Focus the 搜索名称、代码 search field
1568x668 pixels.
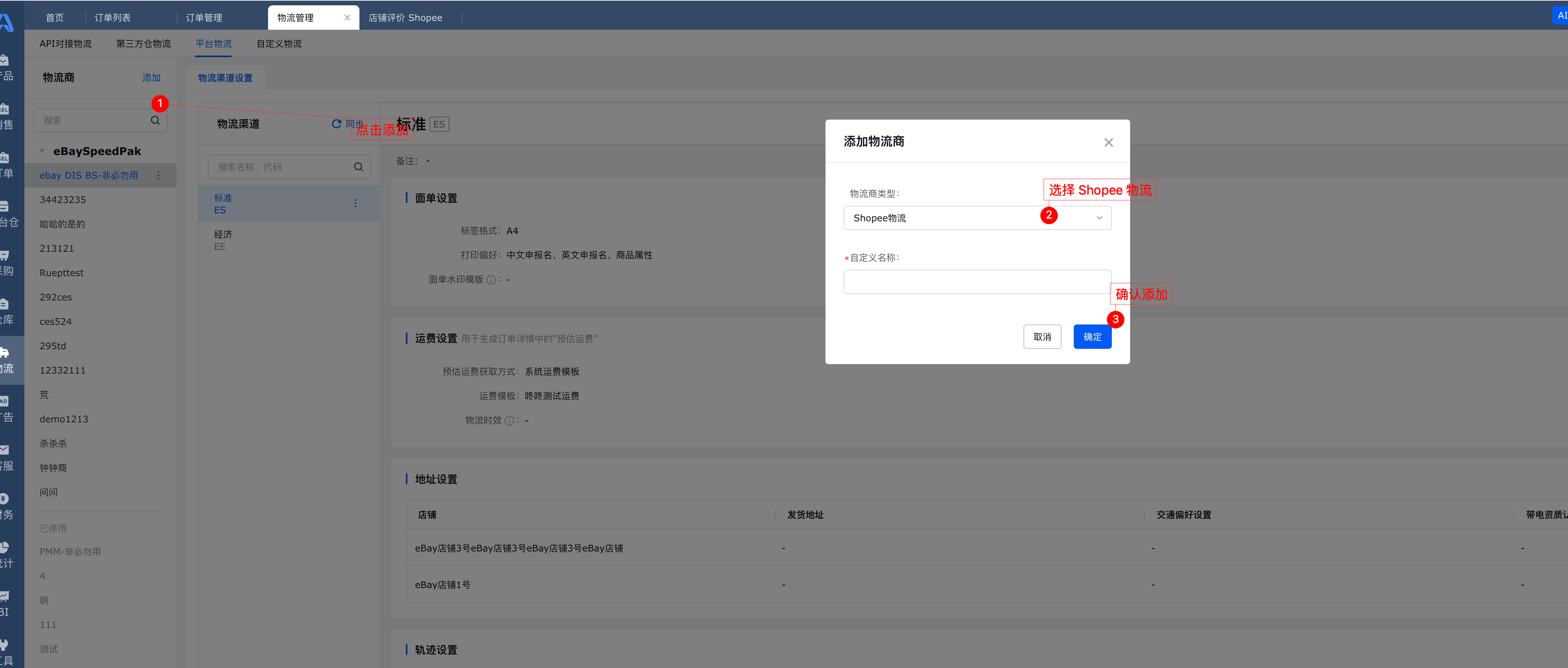(x=289, y=167)
